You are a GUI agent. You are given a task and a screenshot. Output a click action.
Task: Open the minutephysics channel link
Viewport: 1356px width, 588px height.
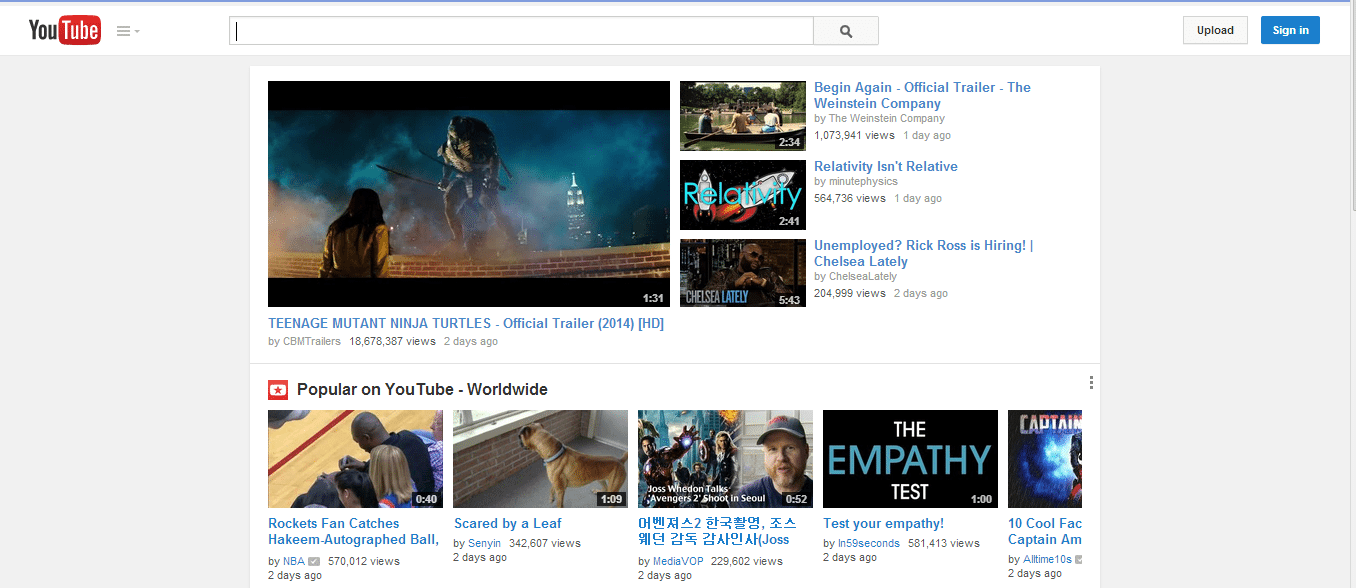click(x=863, y=182)
